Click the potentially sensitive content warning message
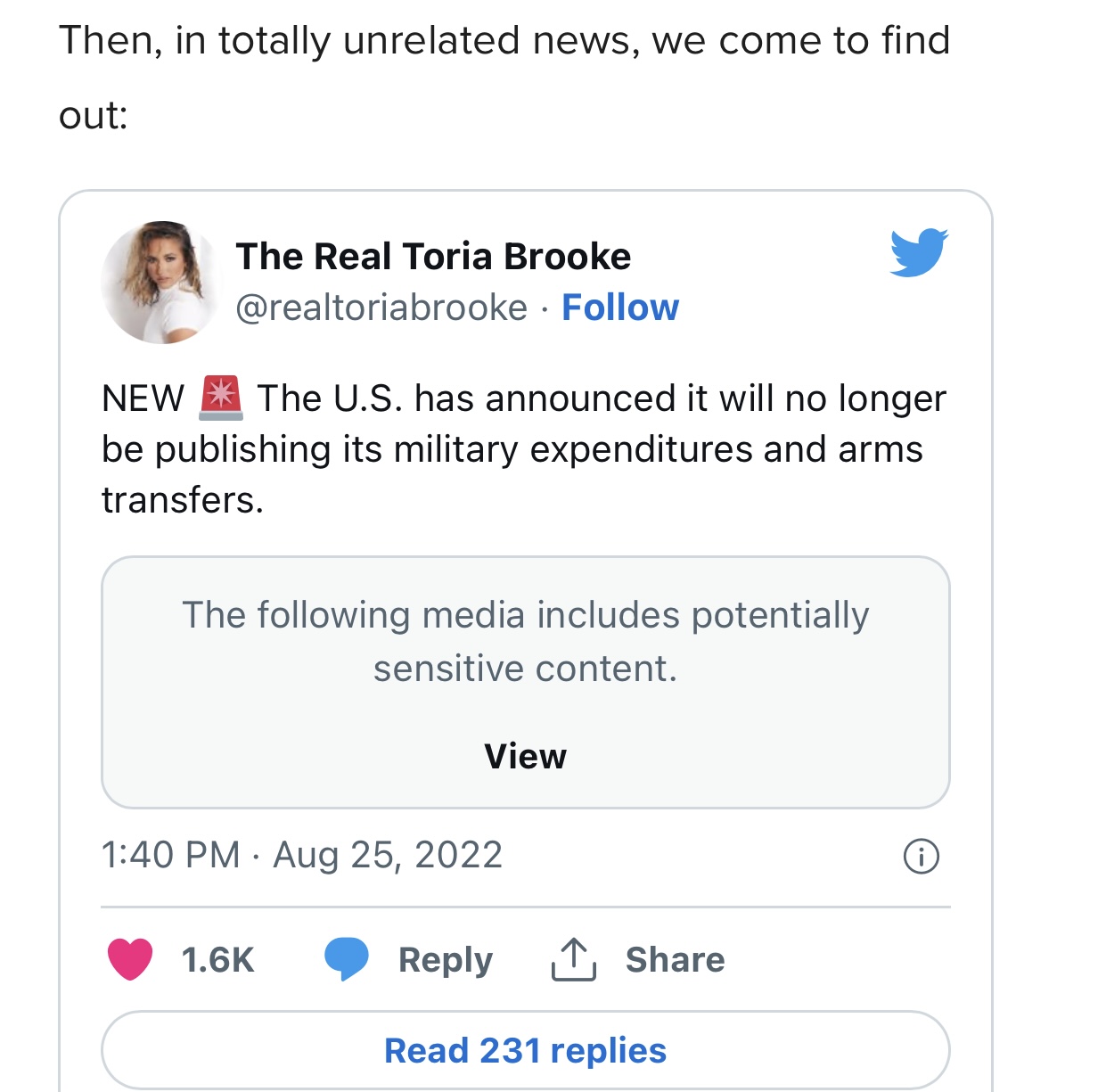 (x=525, y=641)
